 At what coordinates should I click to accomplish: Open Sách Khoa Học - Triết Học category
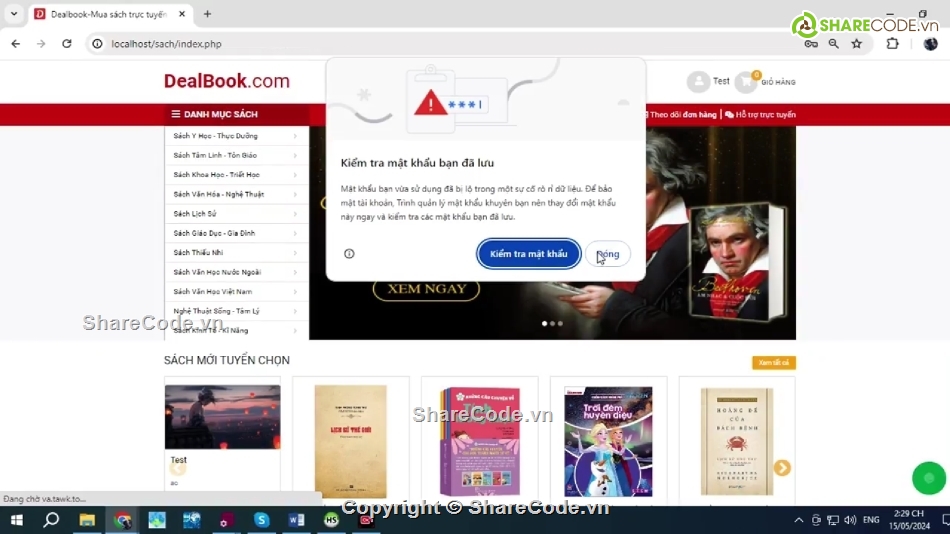click(216, 175)
